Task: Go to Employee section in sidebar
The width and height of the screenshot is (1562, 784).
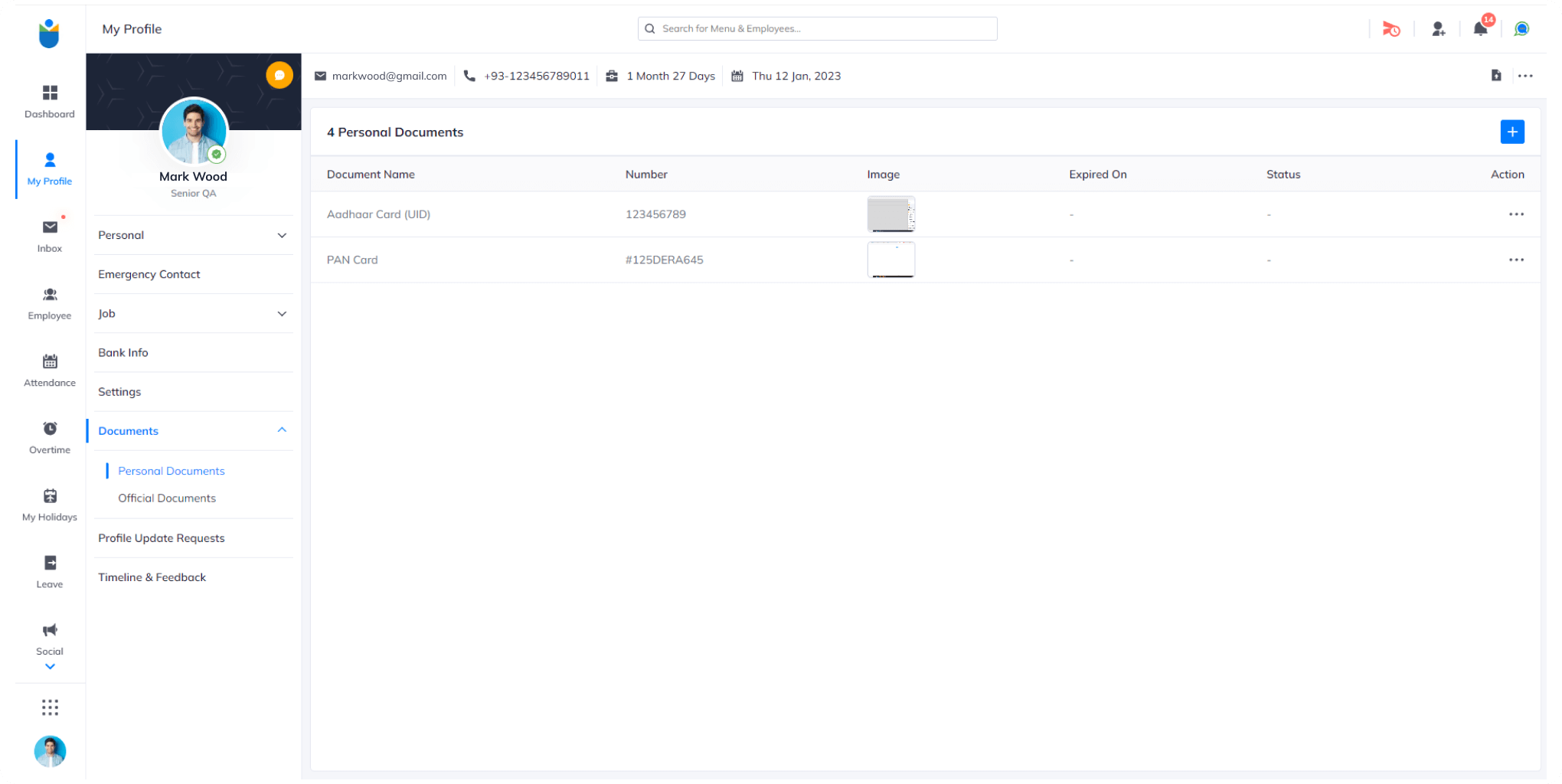Action: pos(50,303)
